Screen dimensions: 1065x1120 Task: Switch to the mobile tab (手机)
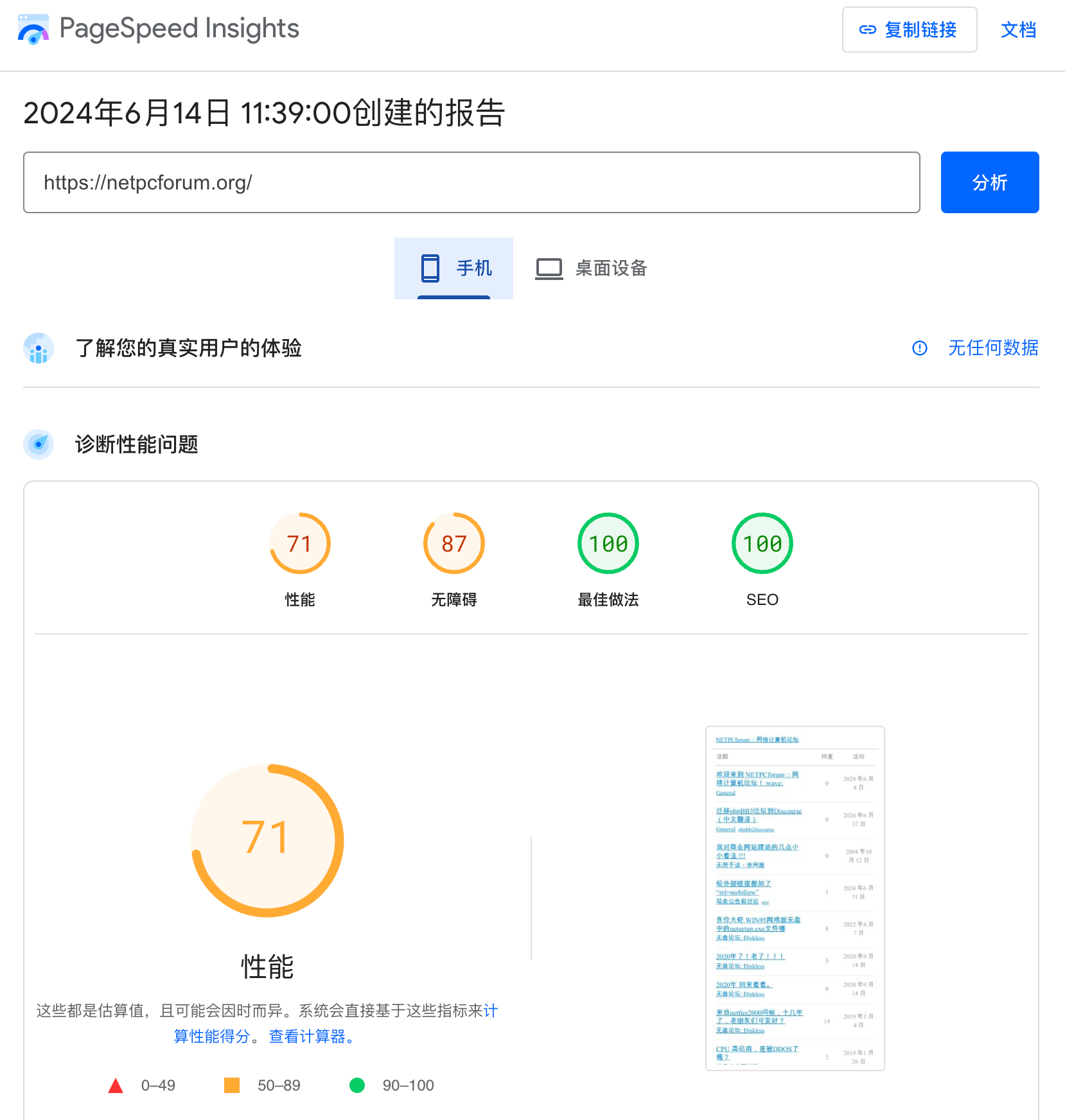[454, 268]
